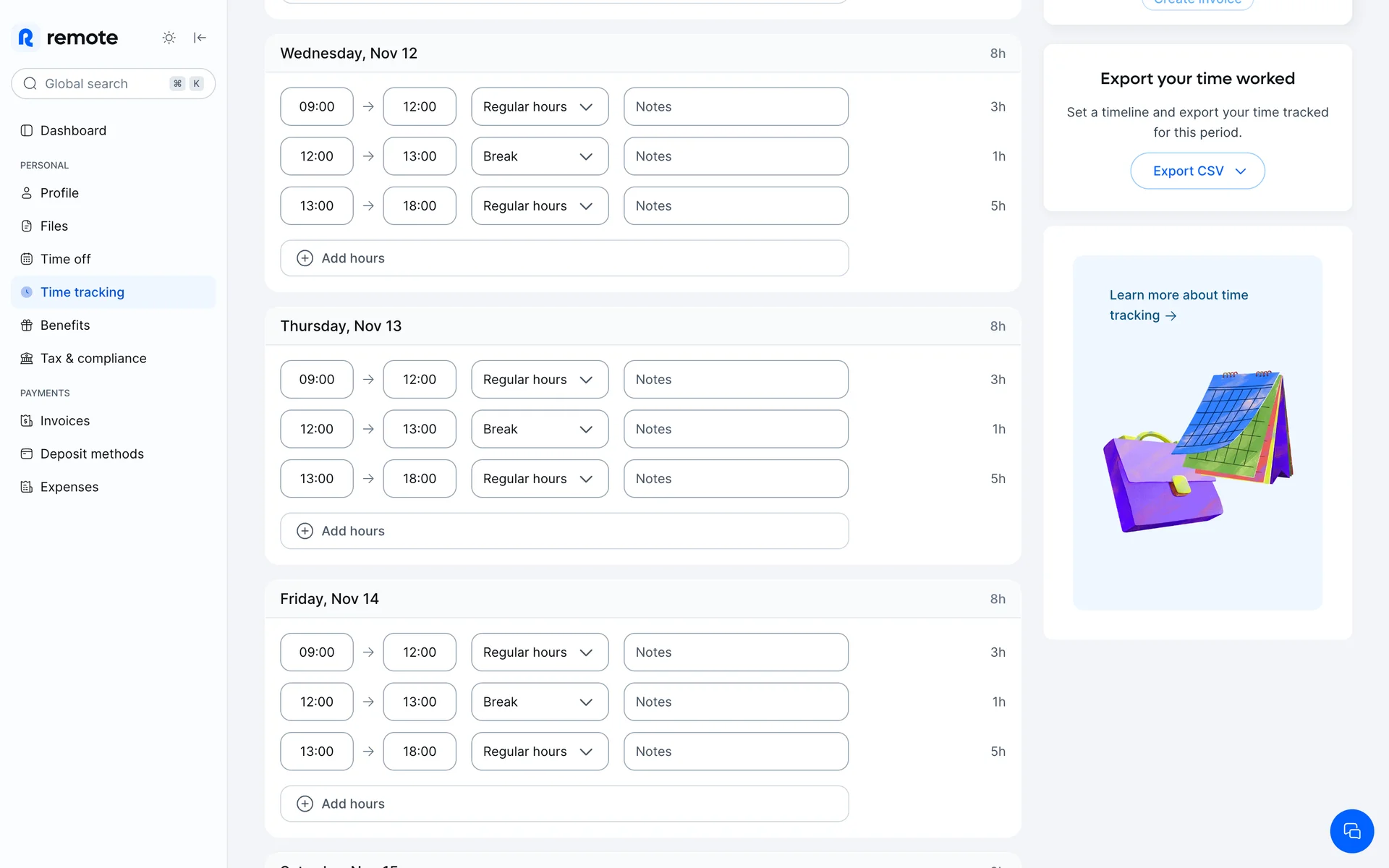Open the Invoices menu item
Screen dimensions: 1389x868
point(65,421)
